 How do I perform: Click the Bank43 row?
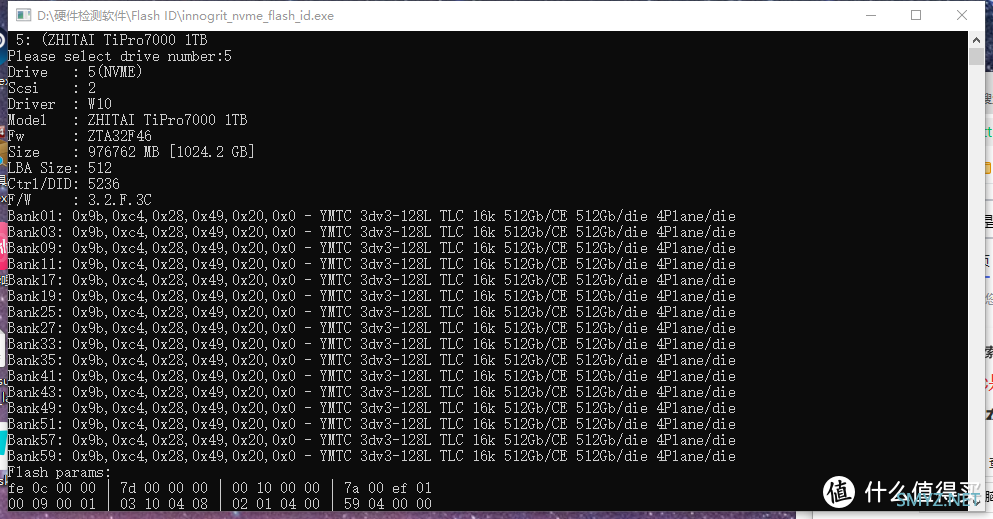372,392
